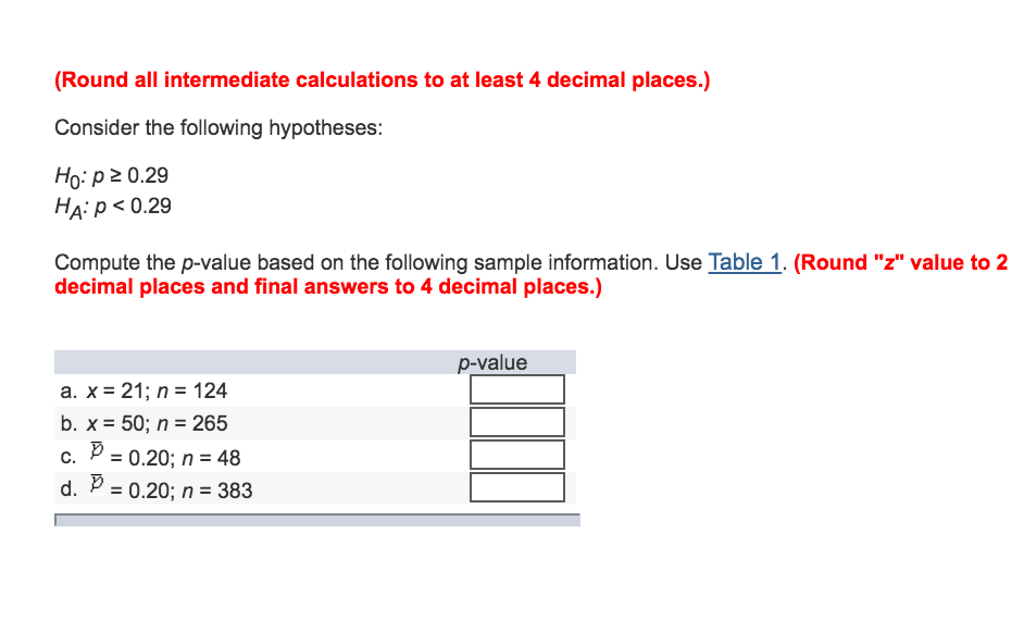
Task: Click the Consider the following hypotheses text
Action: (x=219, y=128)
